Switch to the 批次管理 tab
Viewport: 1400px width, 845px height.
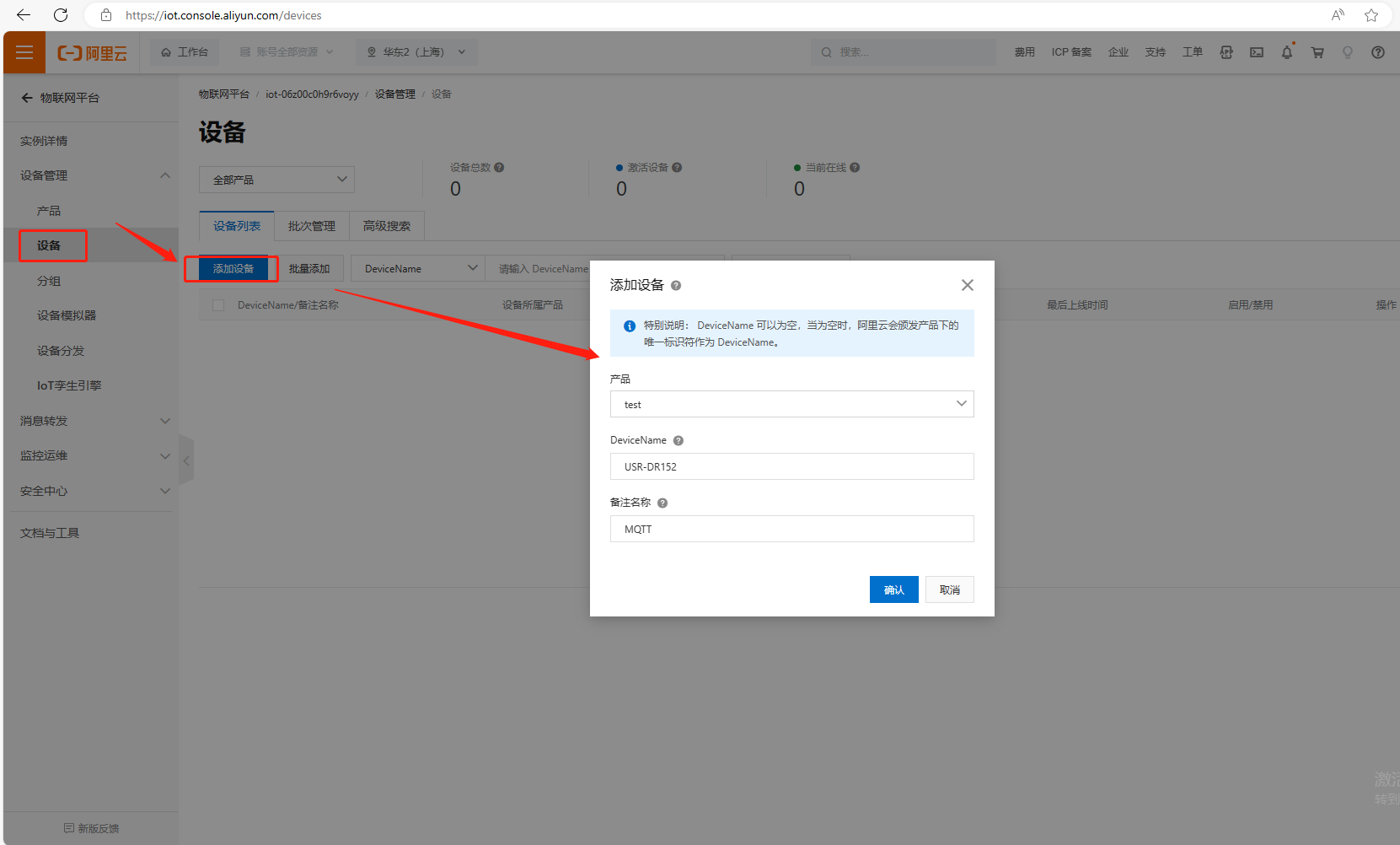[x=311, y=226]
